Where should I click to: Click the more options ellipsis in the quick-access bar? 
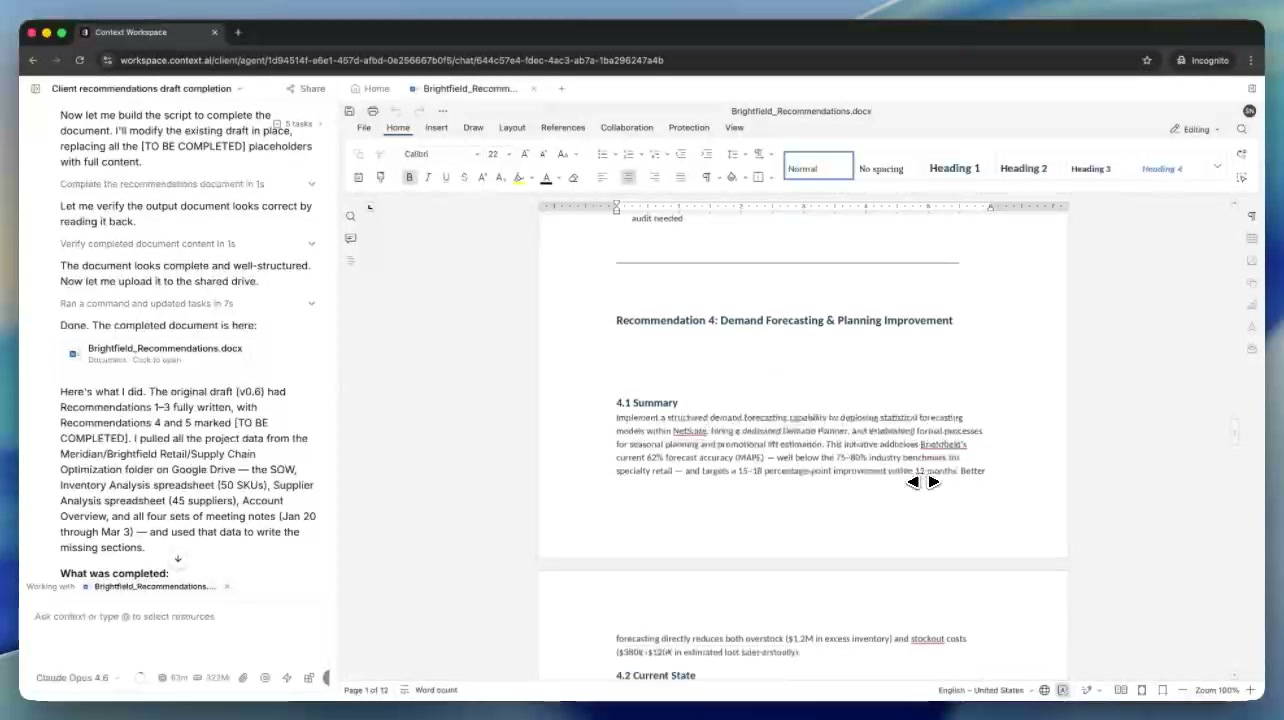coord(443,111)
